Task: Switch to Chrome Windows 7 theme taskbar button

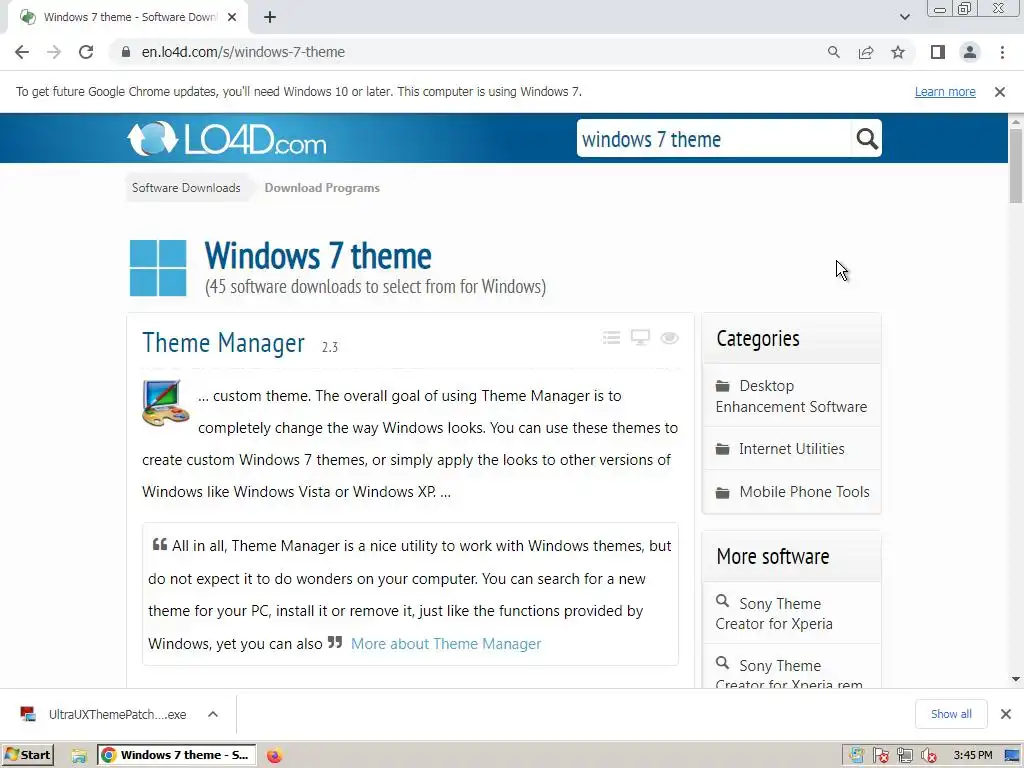Action: tap(177, 755)
